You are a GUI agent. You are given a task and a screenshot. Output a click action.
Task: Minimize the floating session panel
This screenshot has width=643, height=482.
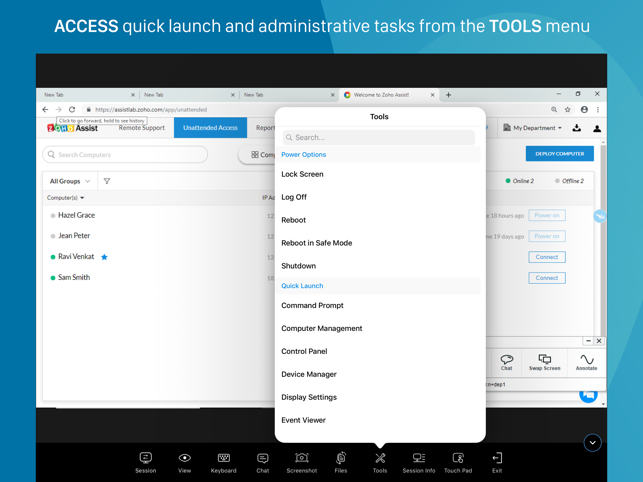pyautogui.click(x=588, y=340)
